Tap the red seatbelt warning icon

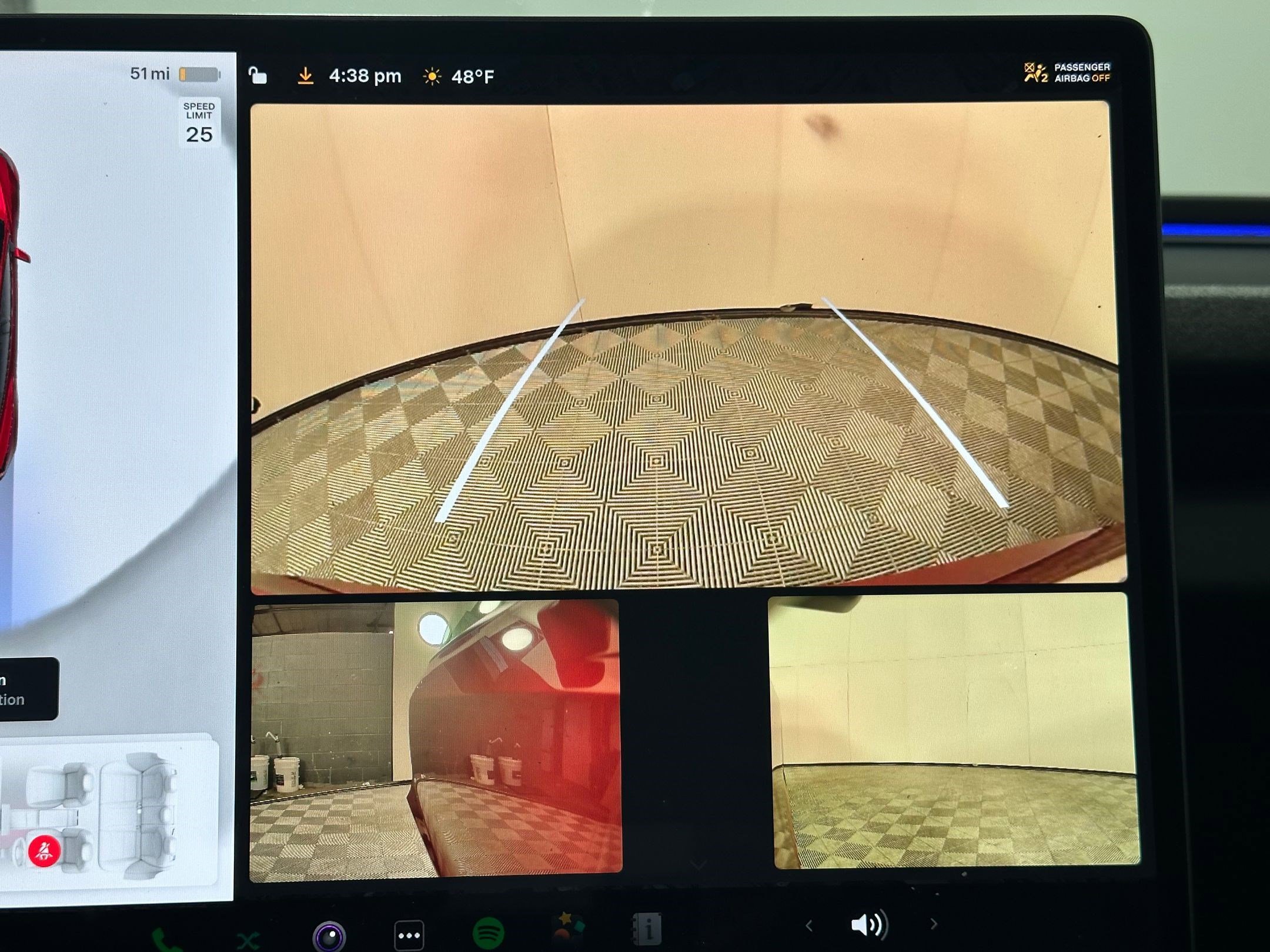[45, 850]
